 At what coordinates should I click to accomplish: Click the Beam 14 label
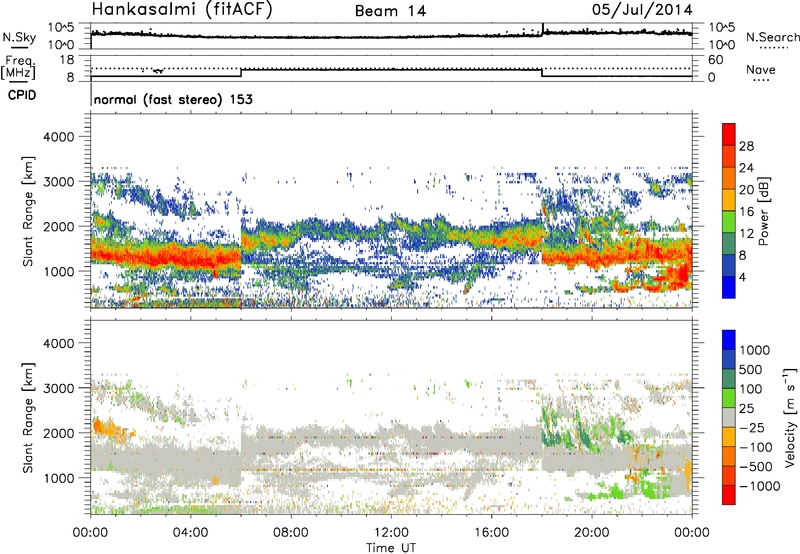click(390, 11)
